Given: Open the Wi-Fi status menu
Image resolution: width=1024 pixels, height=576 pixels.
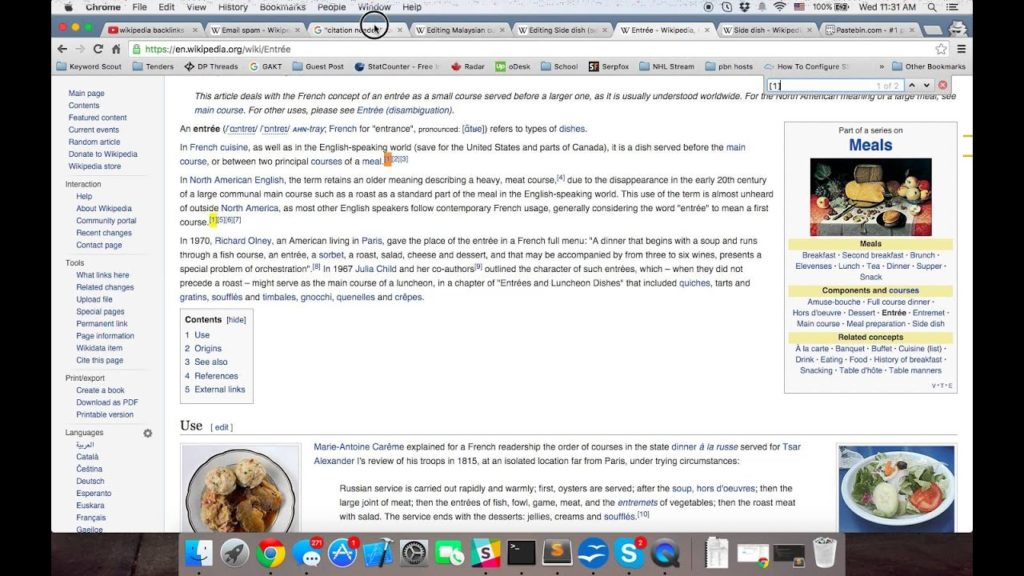Looking at the screenshot, I should pos(779,7).
